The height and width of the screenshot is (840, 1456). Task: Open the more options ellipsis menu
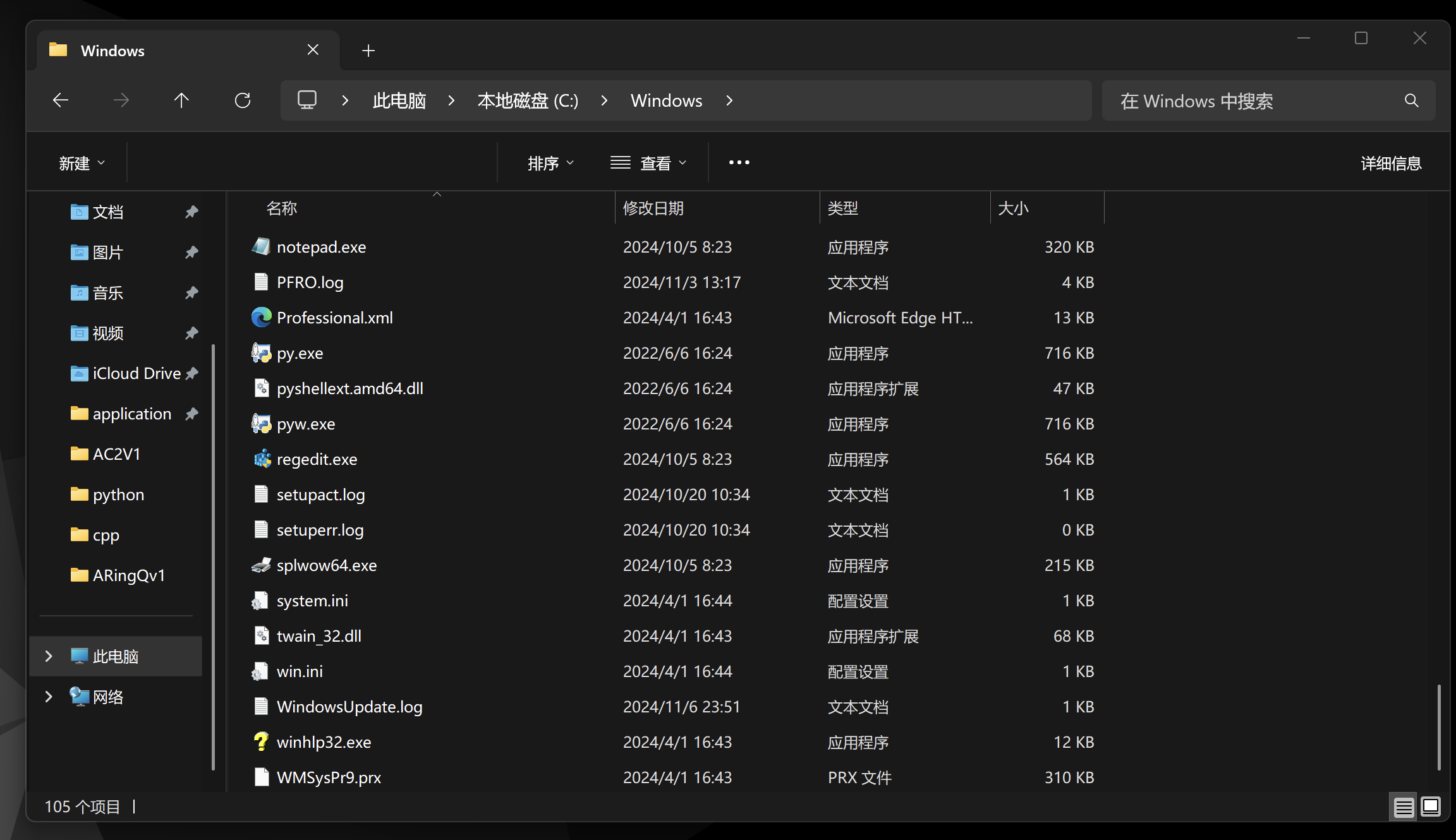(739, 163)
